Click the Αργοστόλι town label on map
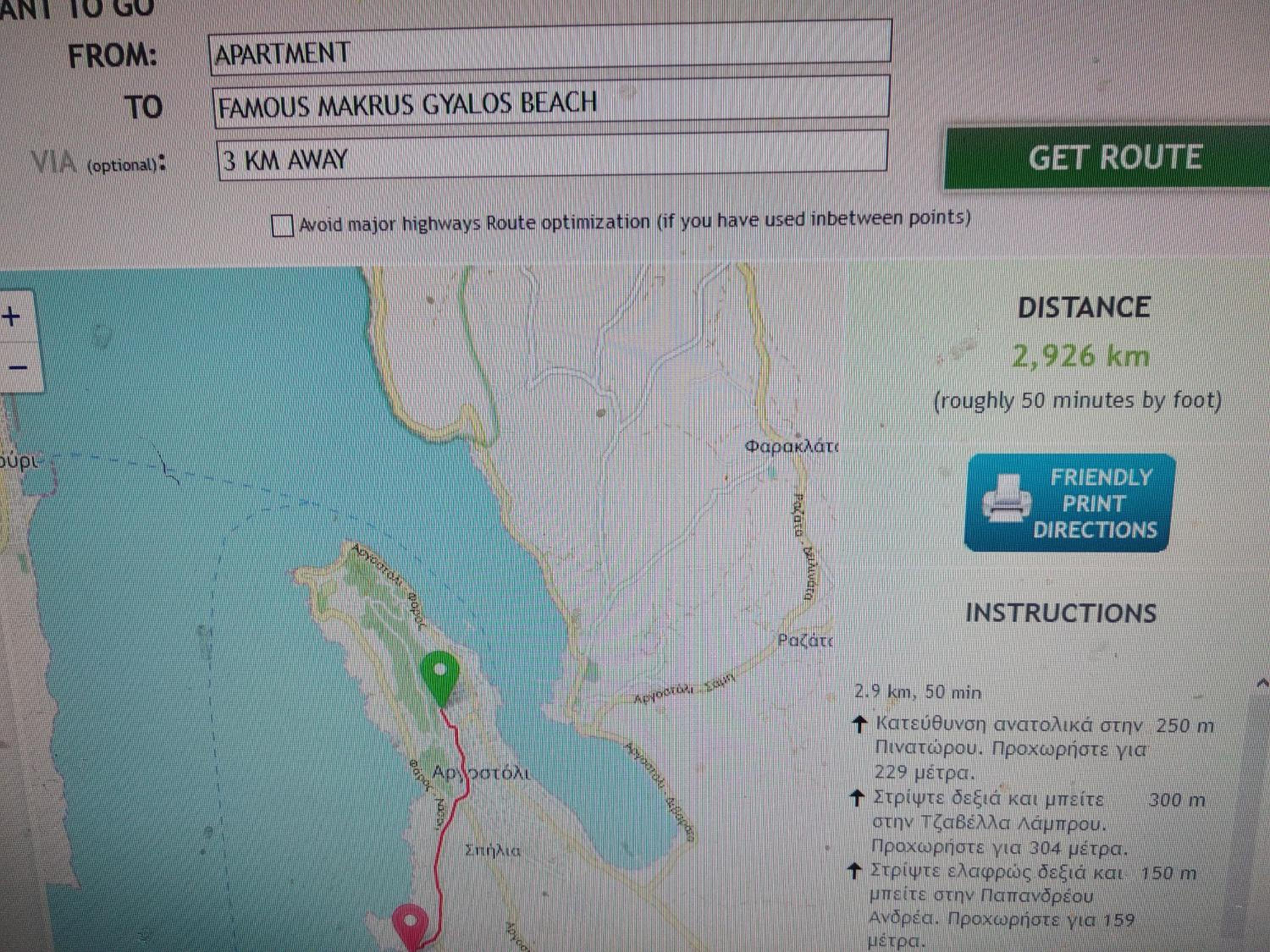Image resolution: width=1270 pixels, height=952 pixels. pyautogui.click(x=480, y=773)
